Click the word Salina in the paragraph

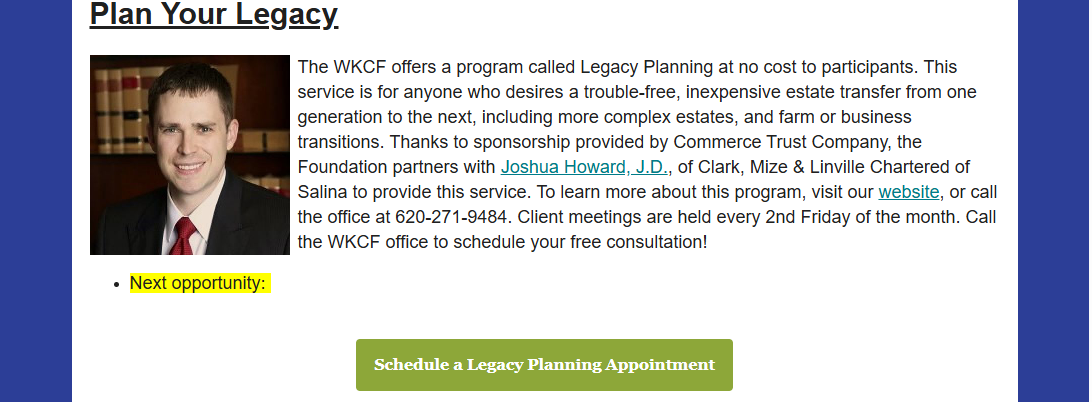click(x=322, y=192)
